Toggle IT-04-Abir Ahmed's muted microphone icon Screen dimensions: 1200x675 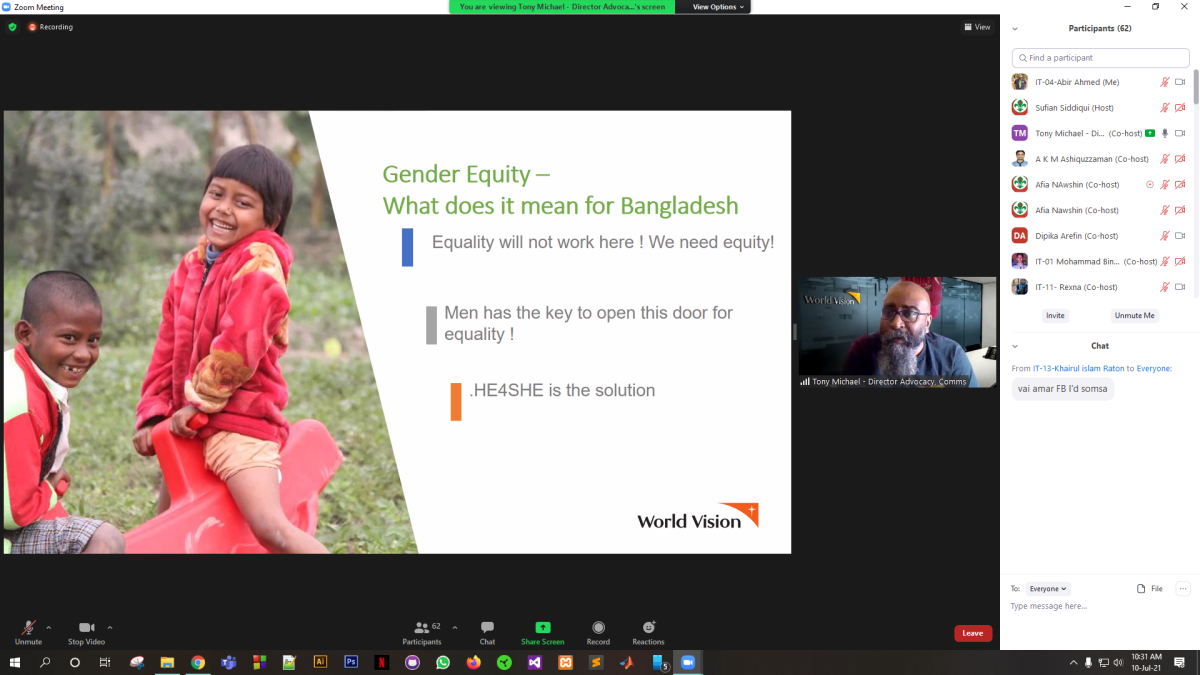[1164, 82]
